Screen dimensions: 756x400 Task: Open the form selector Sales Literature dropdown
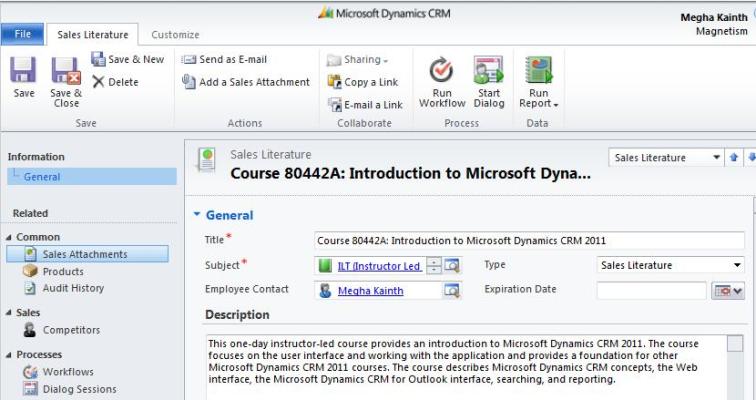tap(666, 158)
